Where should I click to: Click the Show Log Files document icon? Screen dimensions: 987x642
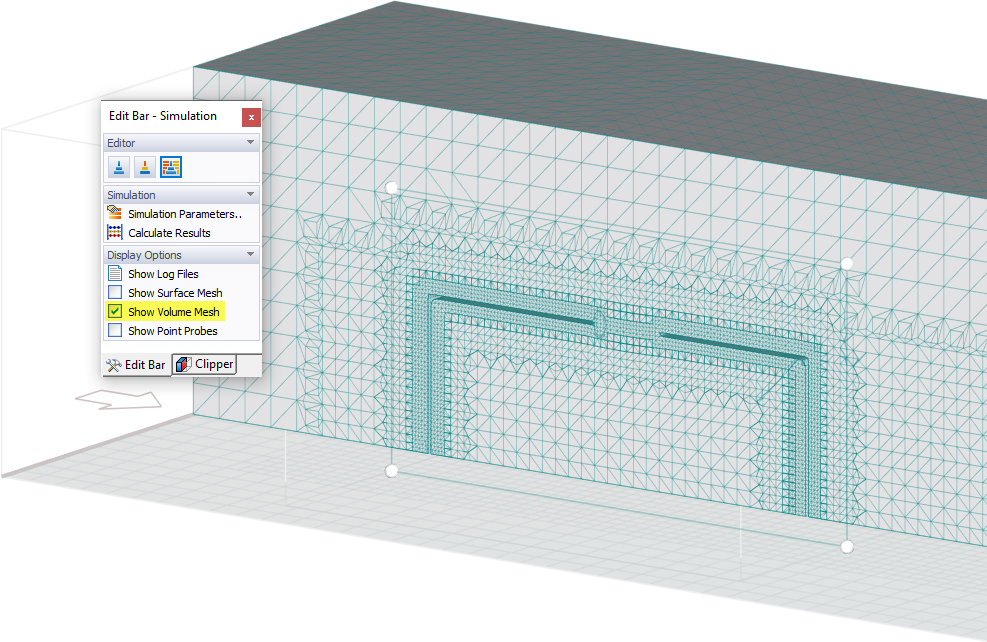click(x=114, y=273)
